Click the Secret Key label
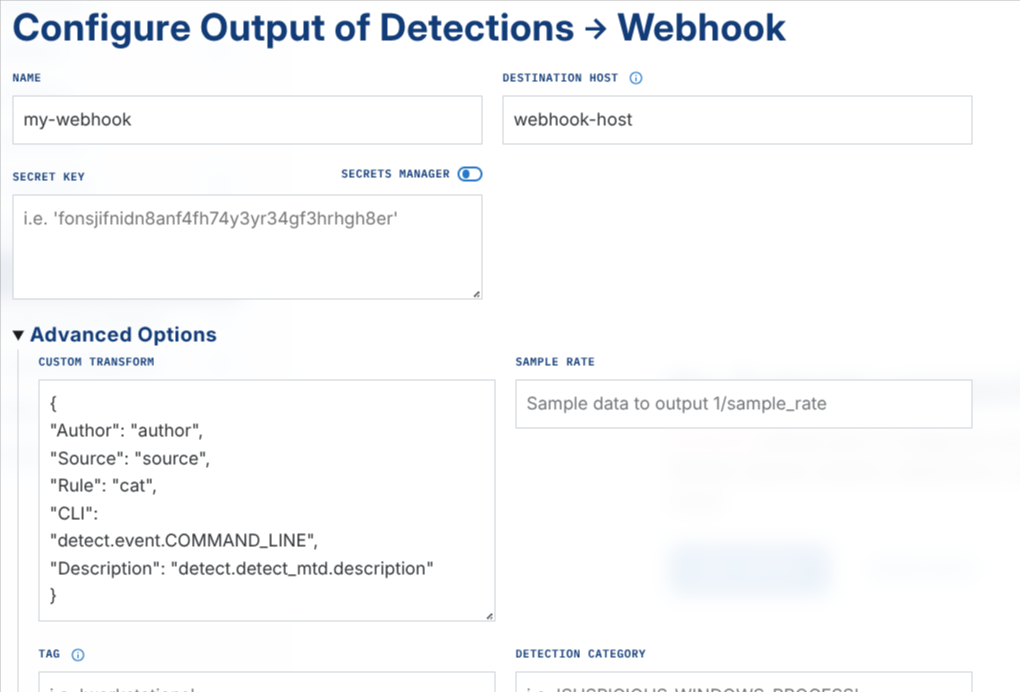 coord(48,177)
